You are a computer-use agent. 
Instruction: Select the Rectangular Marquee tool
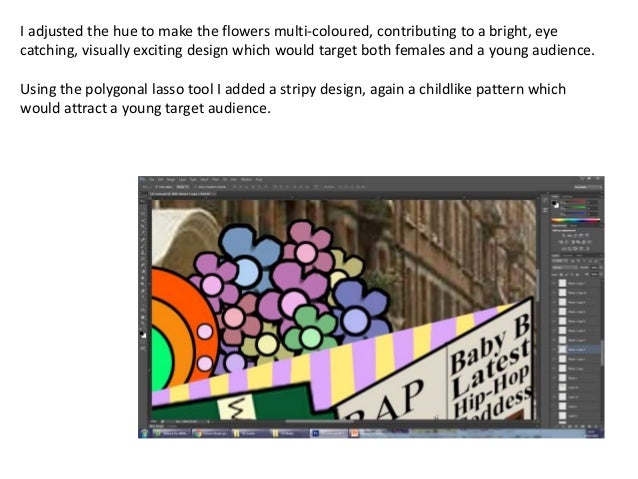click(x=143, y=207)
